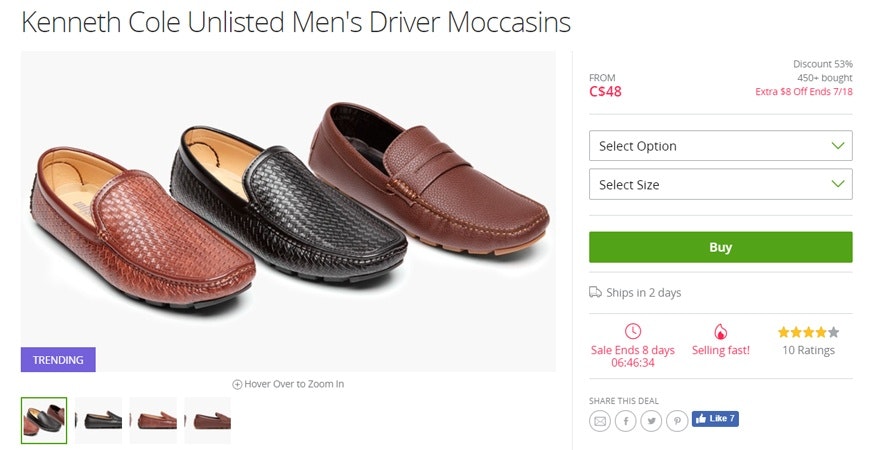Share this deal via email icon
Screen dimensions: 880x450
pyautogui.click(x=600, y=421)
